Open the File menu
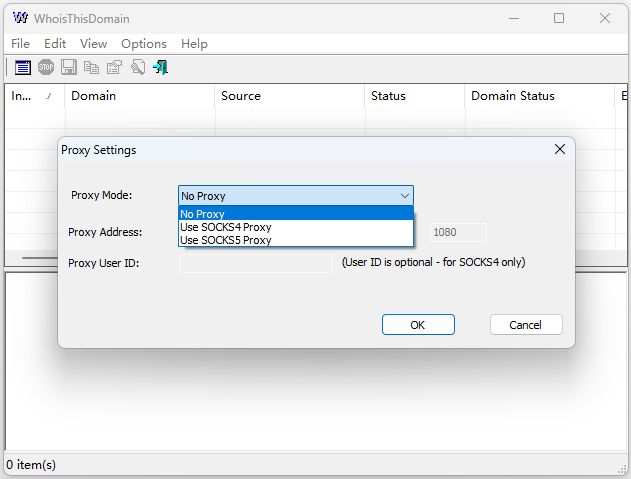The image size is (631, 479). pyautogui.click(x=20, y=43)
